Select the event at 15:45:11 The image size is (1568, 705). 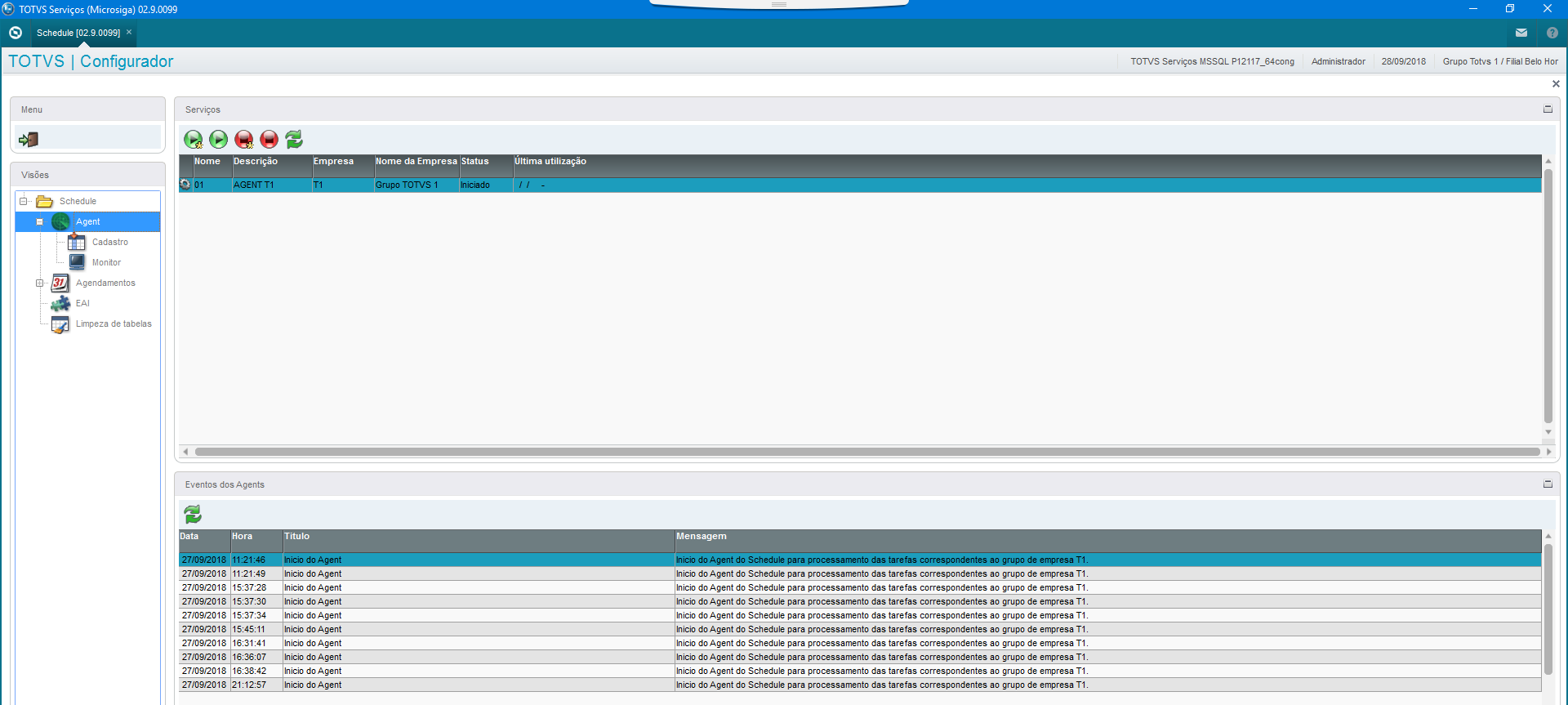860,629
